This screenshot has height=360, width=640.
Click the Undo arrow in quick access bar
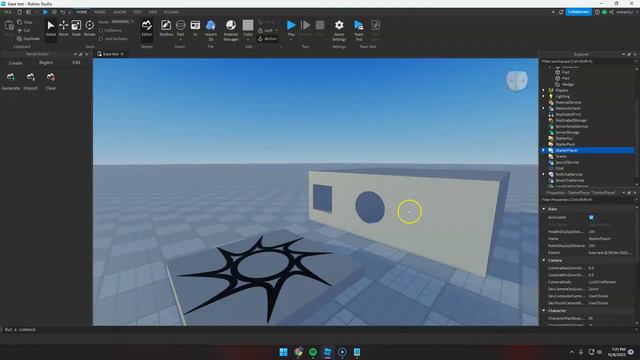click(63, 12)
